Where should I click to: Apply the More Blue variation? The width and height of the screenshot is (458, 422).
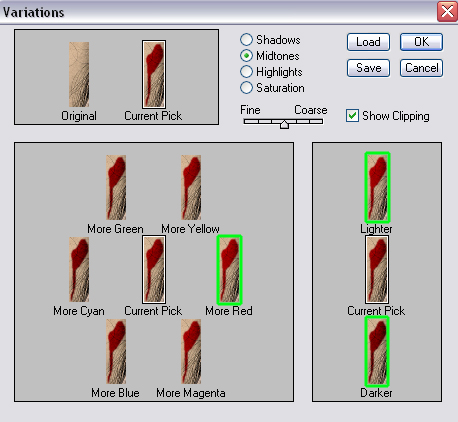point(116,351)
